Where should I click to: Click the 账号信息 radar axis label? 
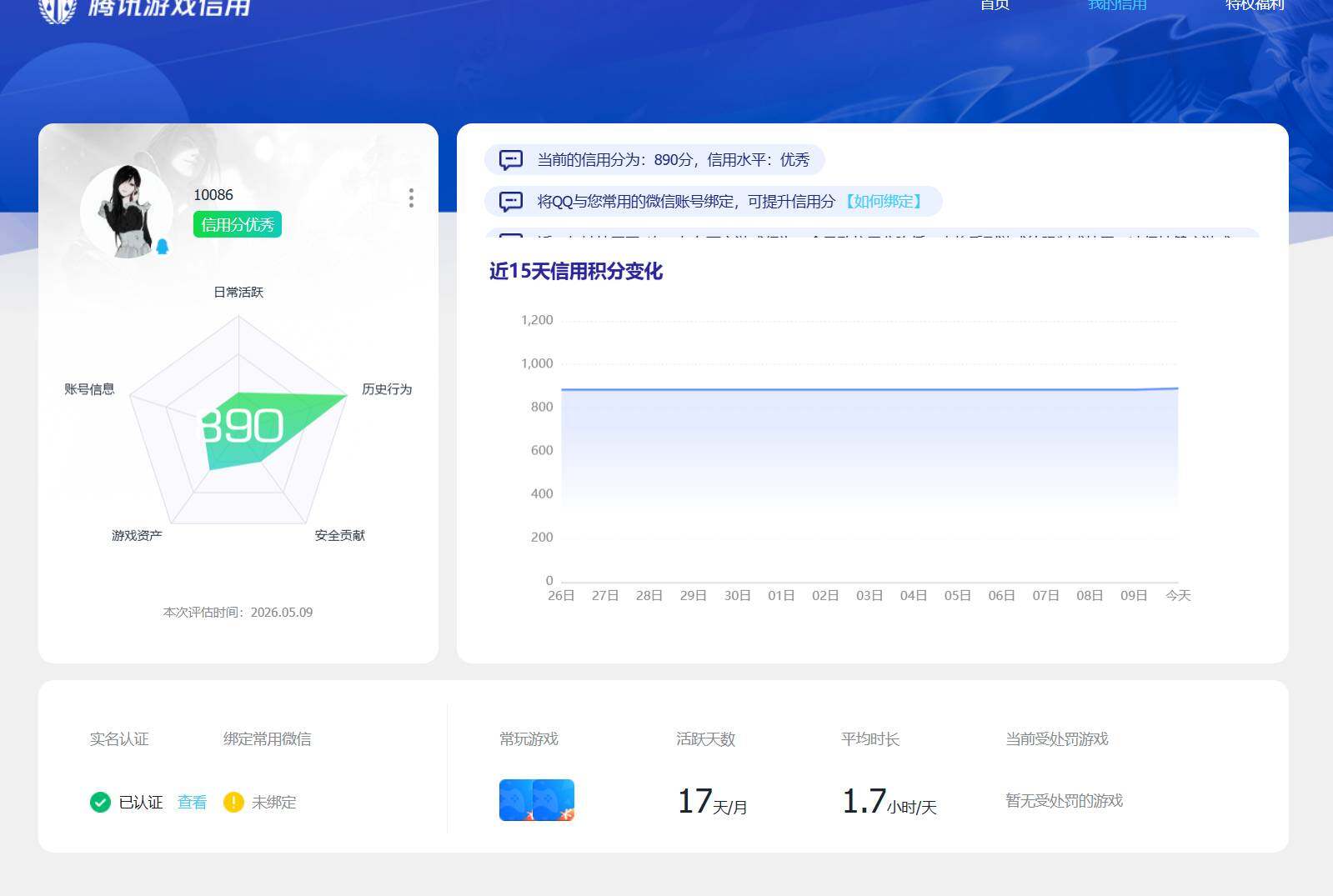tap(89, 389)
